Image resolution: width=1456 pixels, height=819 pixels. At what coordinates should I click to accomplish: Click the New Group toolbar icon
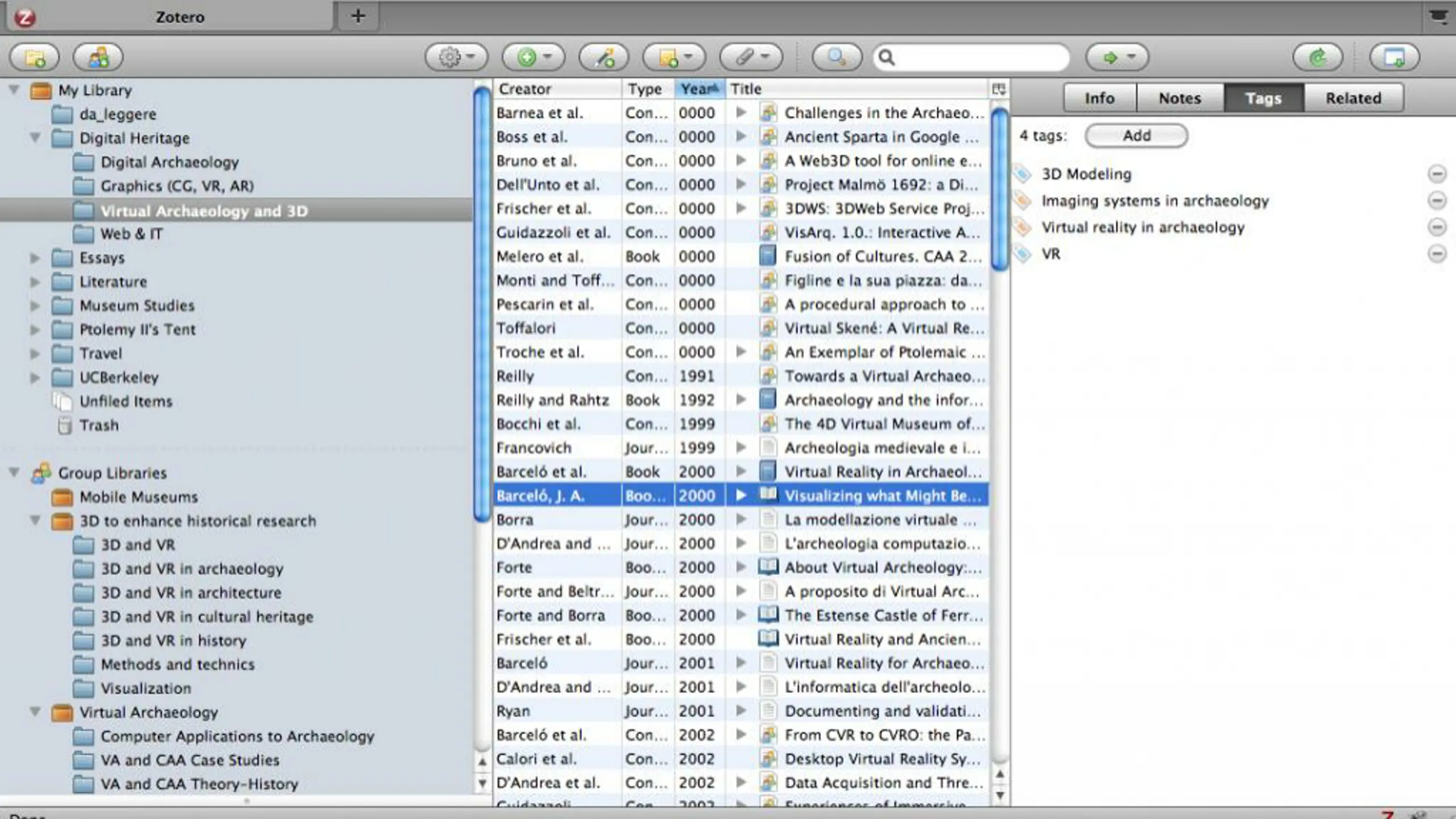[x=98, y=57]
